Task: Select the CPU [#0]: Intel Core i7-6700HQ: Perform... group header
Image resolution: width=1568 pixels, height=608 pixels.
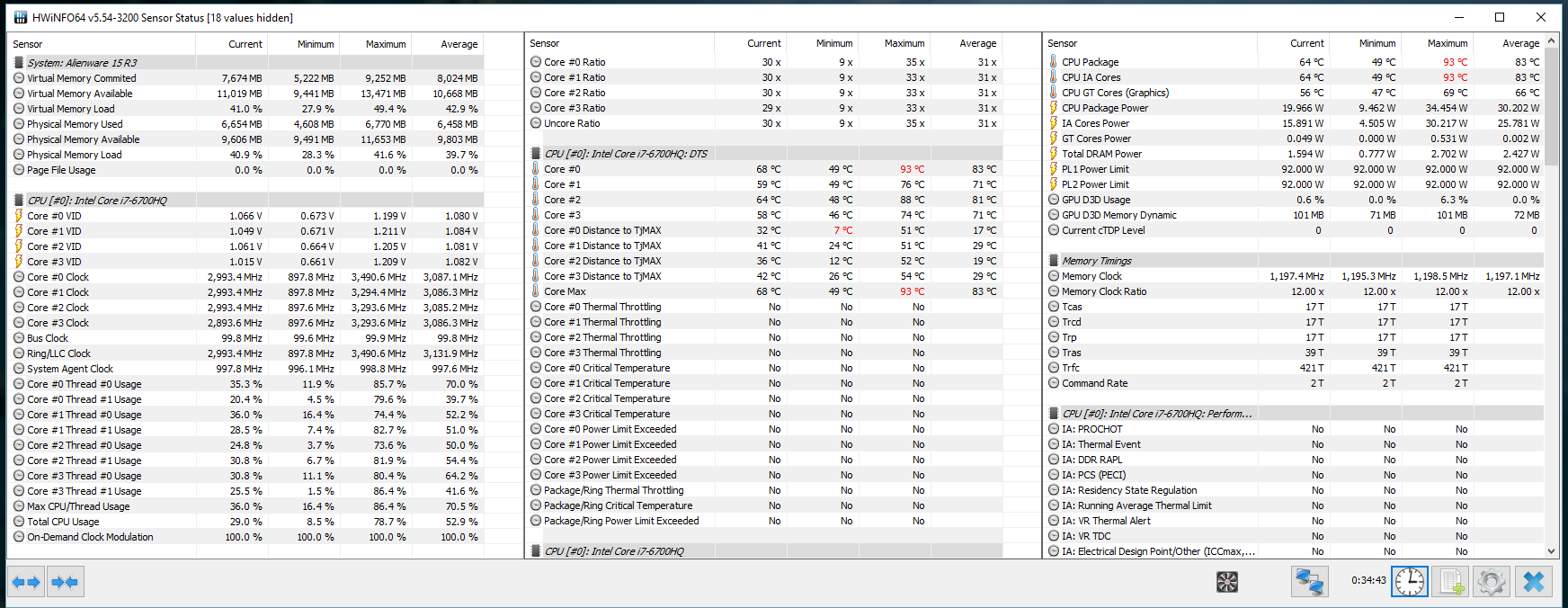Action: click(1295, 414)
